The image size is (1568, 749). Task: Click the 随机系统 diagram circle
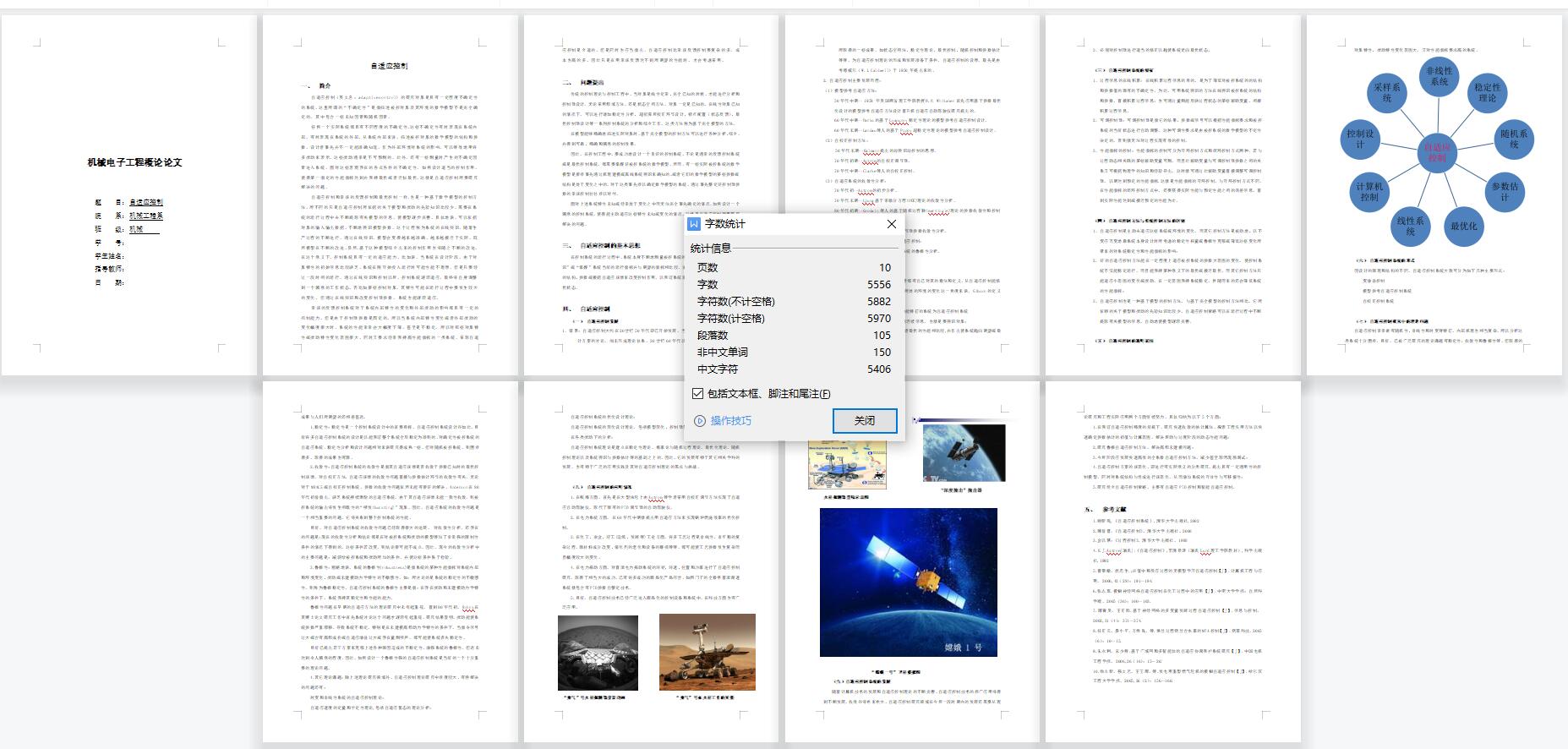point(1513,139)
